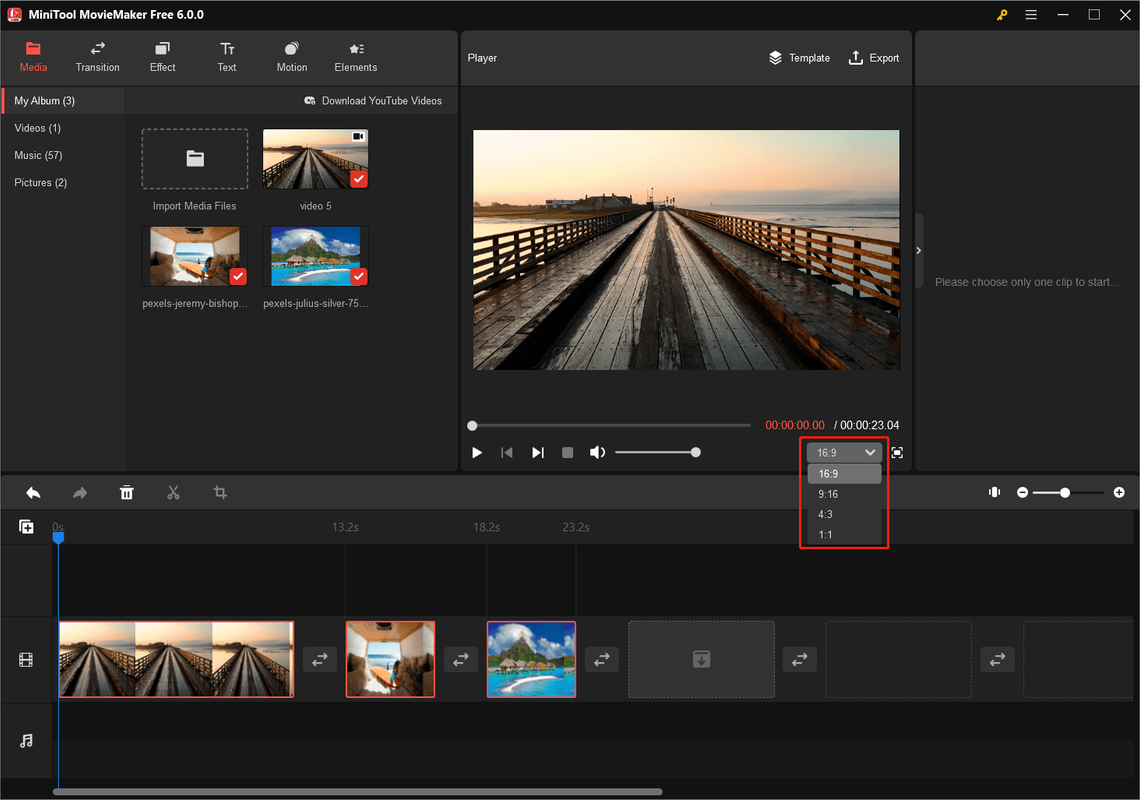Expand the right property panel arrow
Image resolution: width=1140 pixels, height=800 pixels.
pos(919,250)
